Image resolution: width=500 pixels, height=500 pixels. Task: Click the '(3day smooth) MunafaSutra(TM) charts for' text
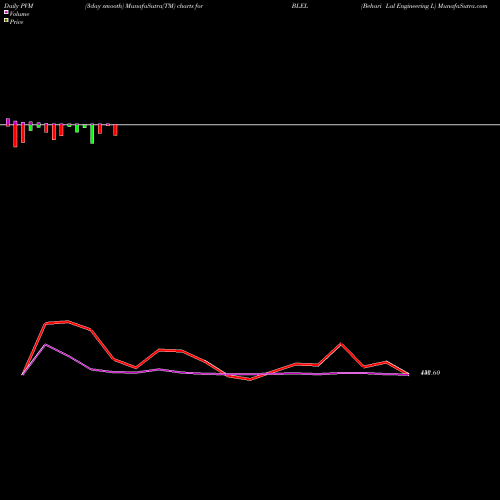(x=144, y=6)
